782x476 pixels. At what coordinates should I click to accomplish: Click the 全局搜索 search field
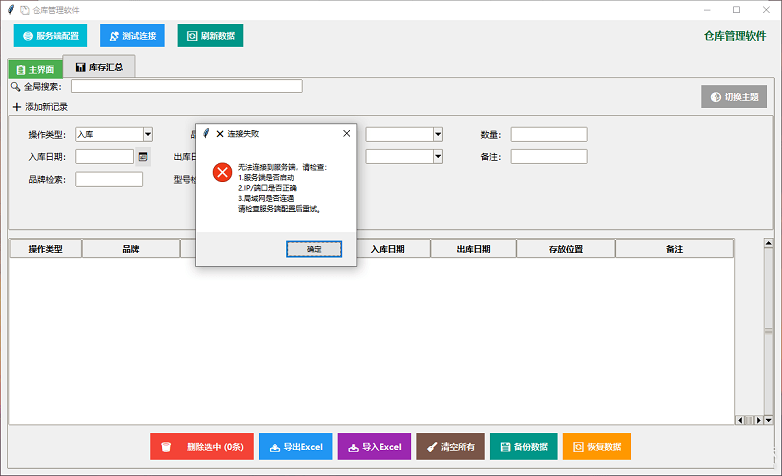pyautogui.click(x=186, y=87)
